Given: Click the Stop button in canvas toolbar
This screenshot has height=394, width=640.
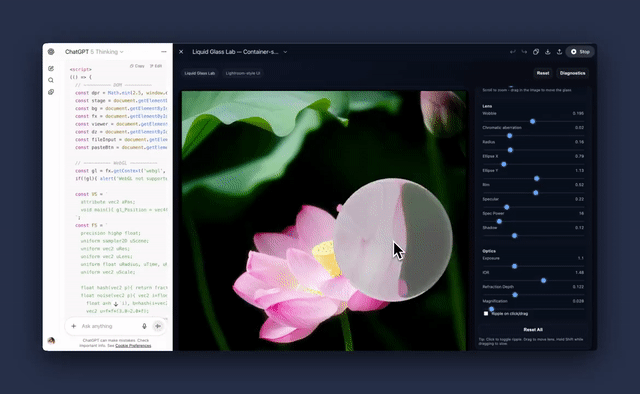Looking at the screenshot, I should (x=580, y=52).
